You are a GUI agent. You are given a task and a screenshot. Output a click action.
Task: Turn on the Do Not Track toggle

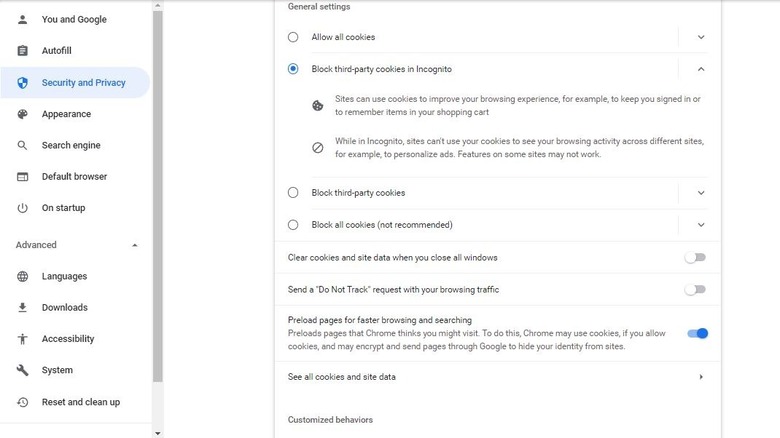coord(695,290)
